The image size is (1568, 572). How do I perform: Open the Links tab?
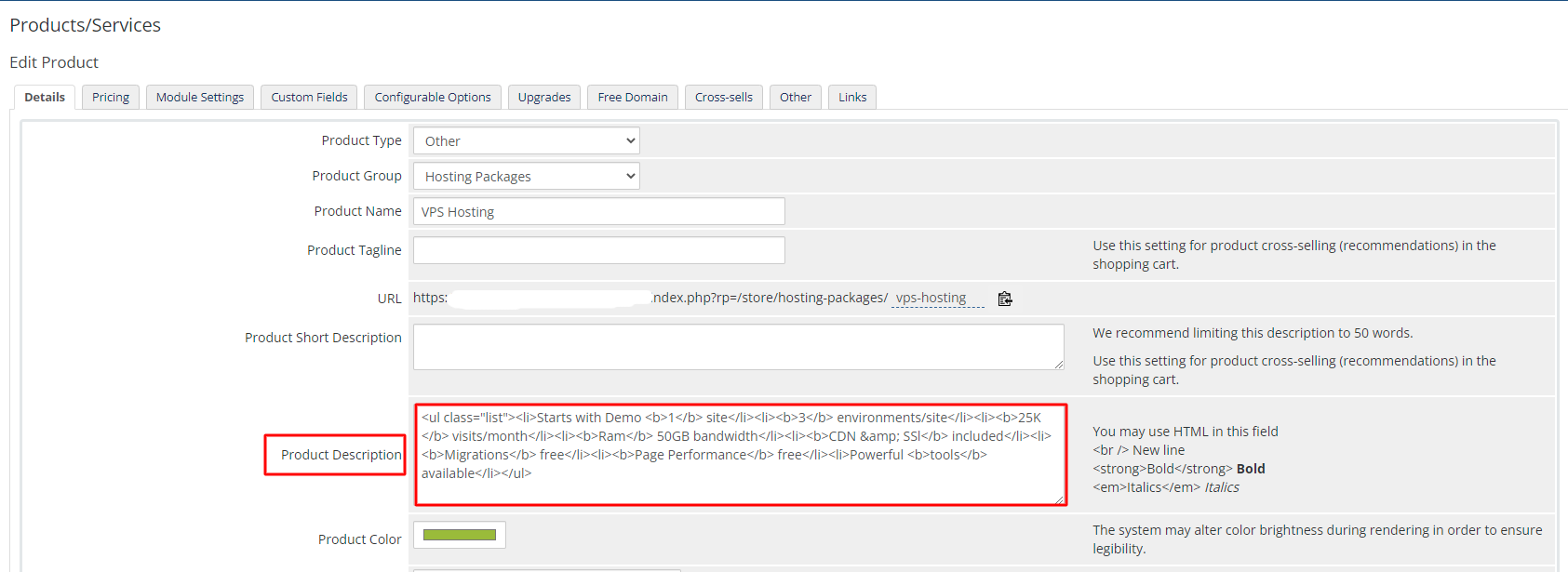click(852, 98)
